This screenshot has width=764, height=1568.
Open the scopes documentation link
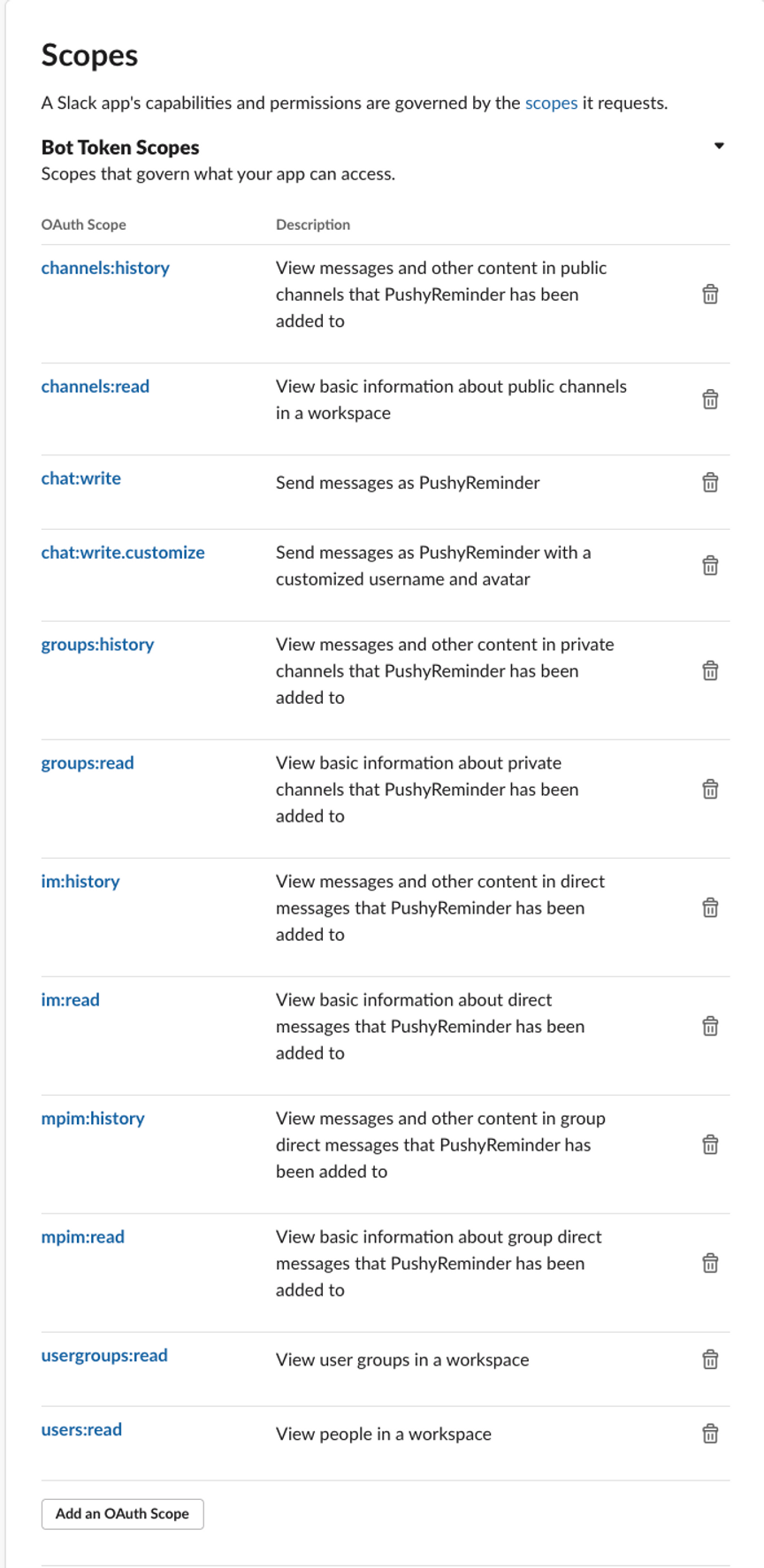coord(551,103)
